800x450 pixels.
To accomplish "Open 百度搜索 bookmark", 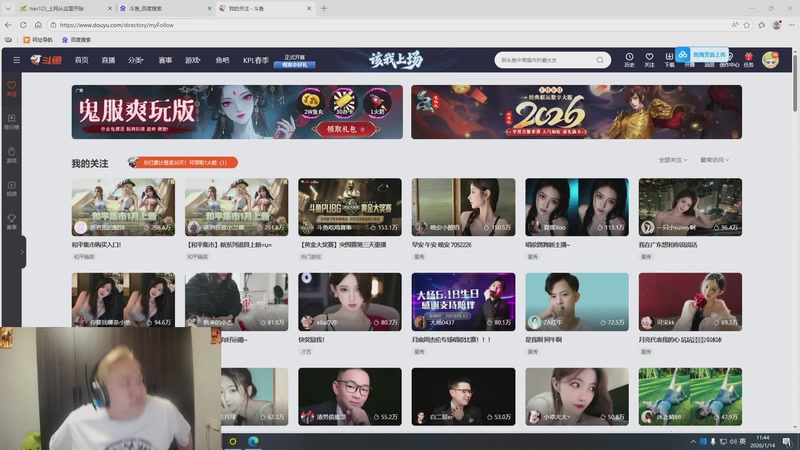I will 77,39.
